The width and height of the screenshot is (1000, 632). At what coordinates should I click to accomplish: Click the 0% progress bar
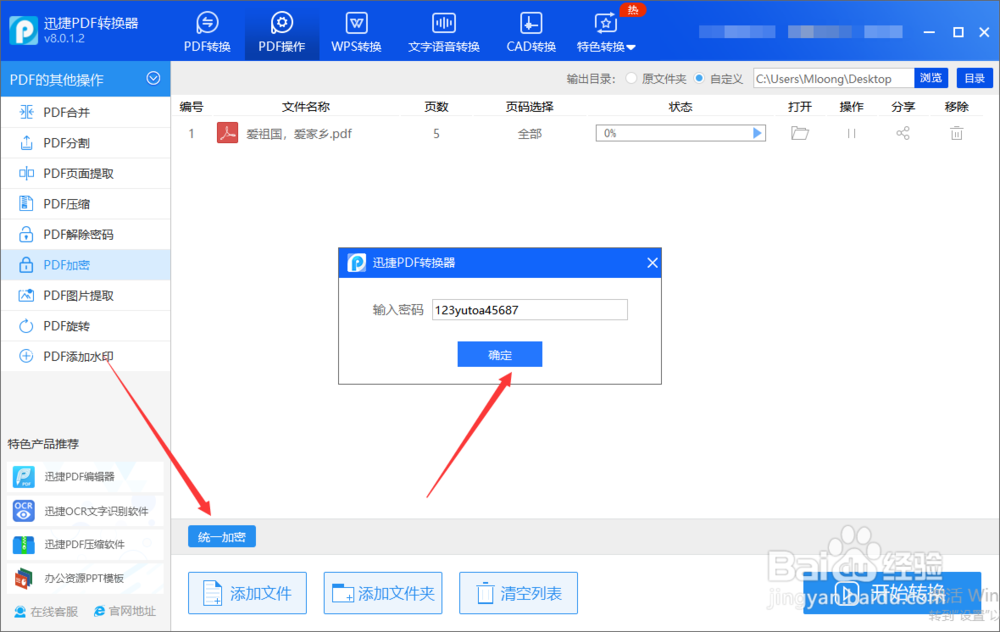tap(680, 133)
